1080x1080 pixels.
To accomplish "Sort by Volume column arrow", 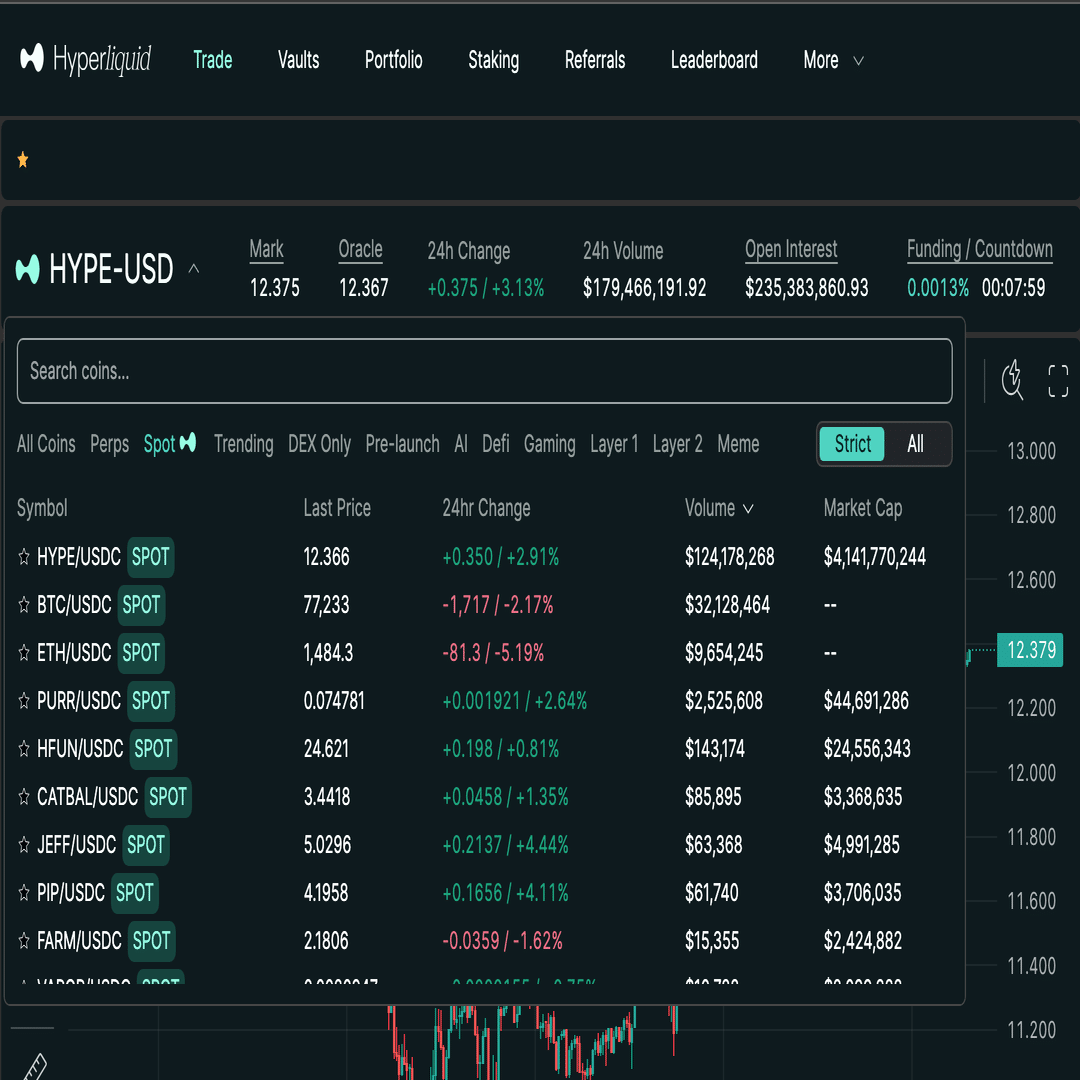I will point(748,509).
